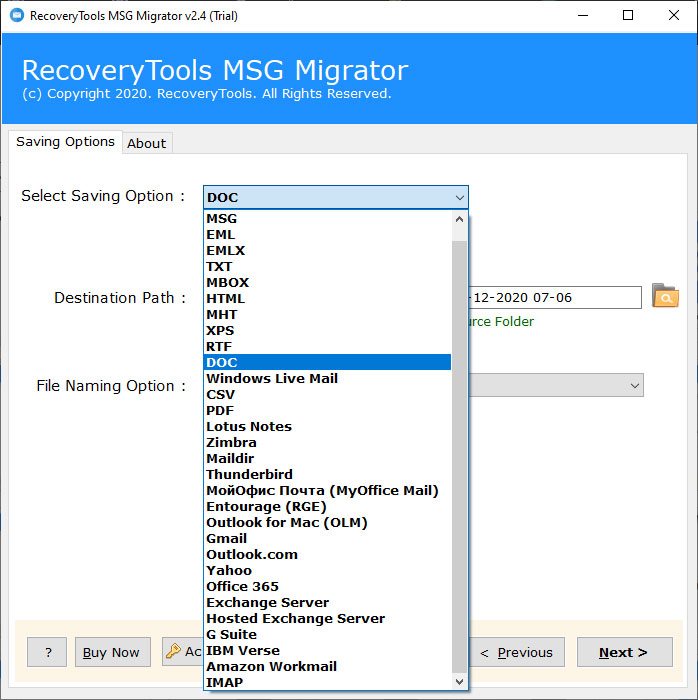The image size is (698, 700).
Task: Select RTF from the format list
Action: [327, 346]
